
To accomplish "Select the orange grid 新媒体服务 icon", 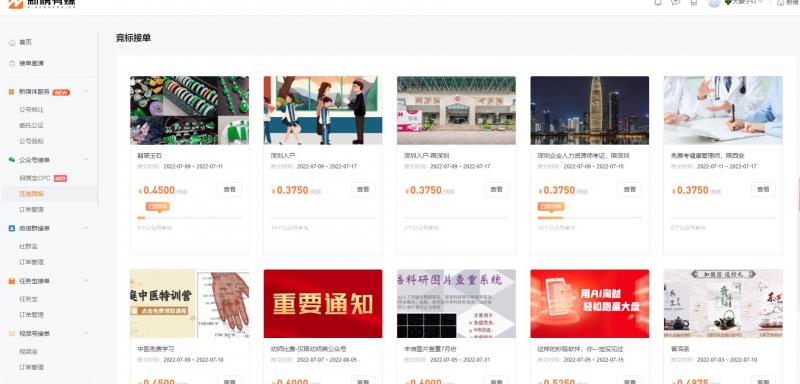I will pos(12,92).
